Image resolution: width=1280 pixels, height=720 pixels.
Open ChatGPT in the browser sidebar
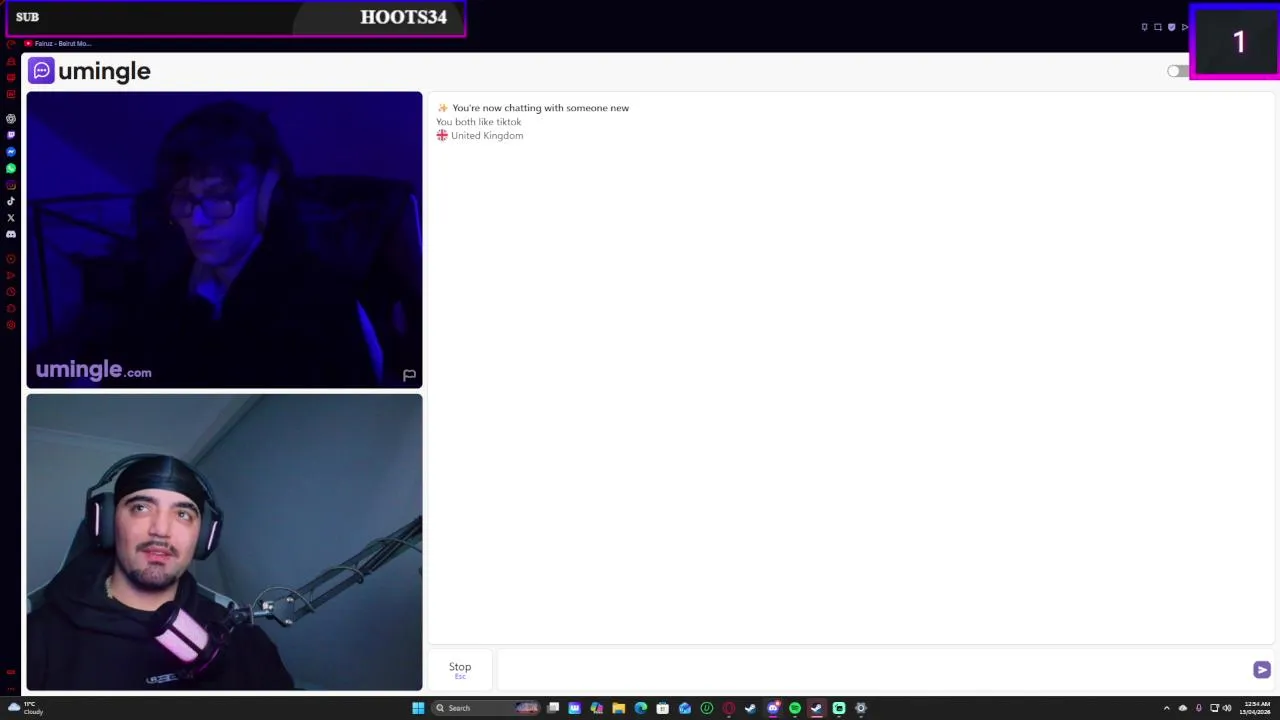pos(11,119)
